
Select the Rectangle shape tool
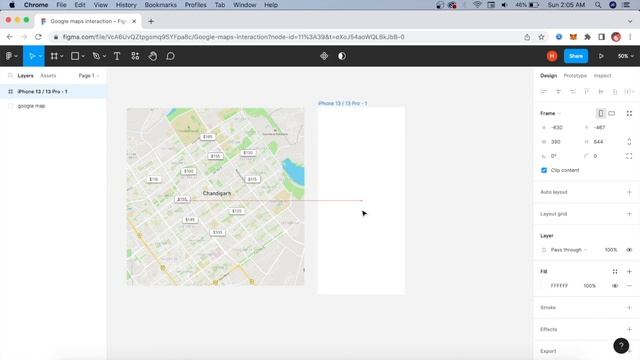point(75,56)
